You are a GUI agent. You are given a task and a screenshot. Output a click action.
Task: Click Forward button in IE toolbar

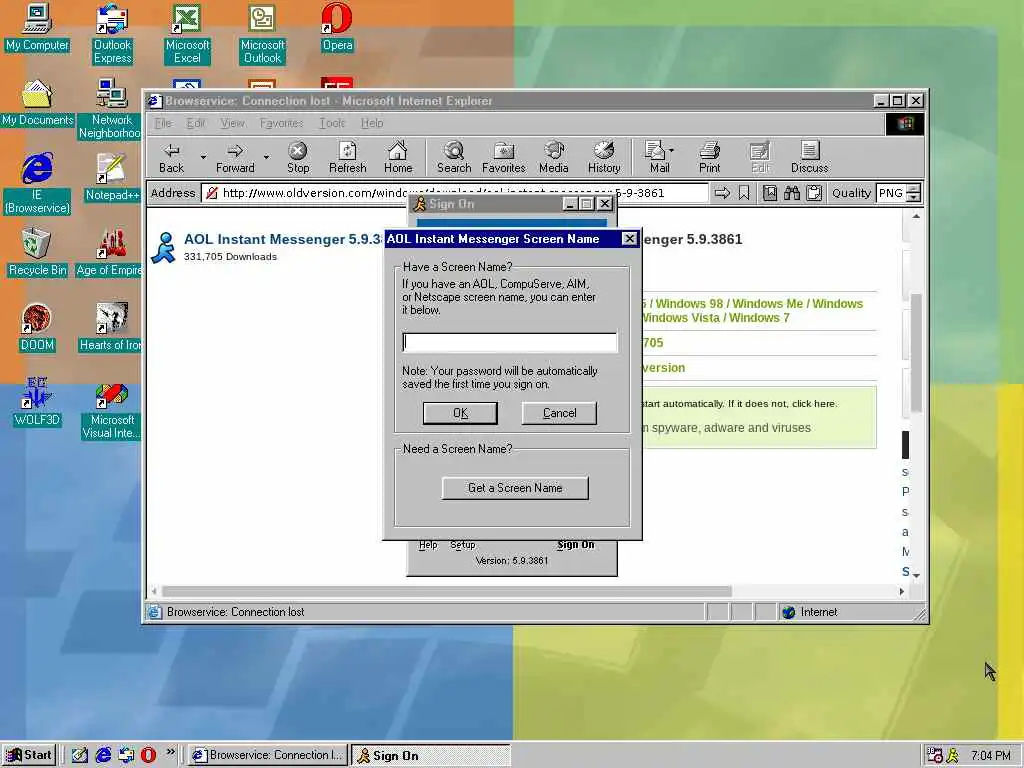point(235,158)
